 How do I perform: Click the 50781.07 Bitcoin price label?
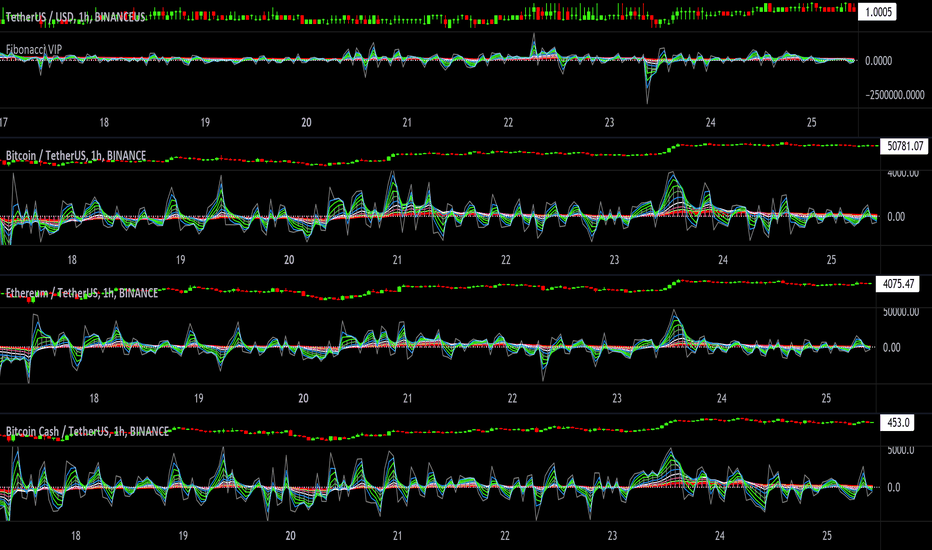tap(905, 146)
